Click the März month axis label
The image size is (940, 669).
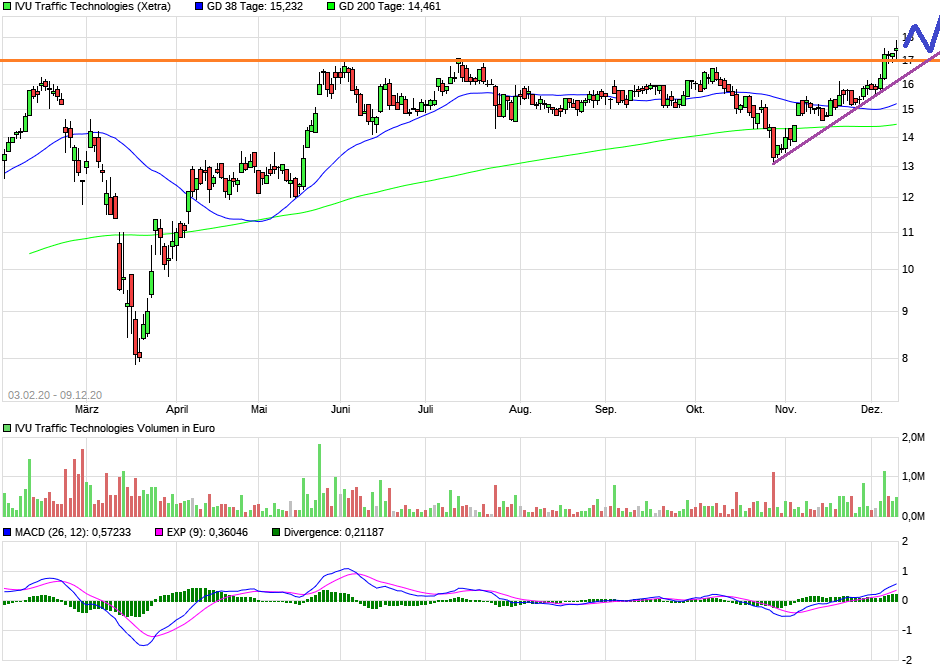click(87, 409)
